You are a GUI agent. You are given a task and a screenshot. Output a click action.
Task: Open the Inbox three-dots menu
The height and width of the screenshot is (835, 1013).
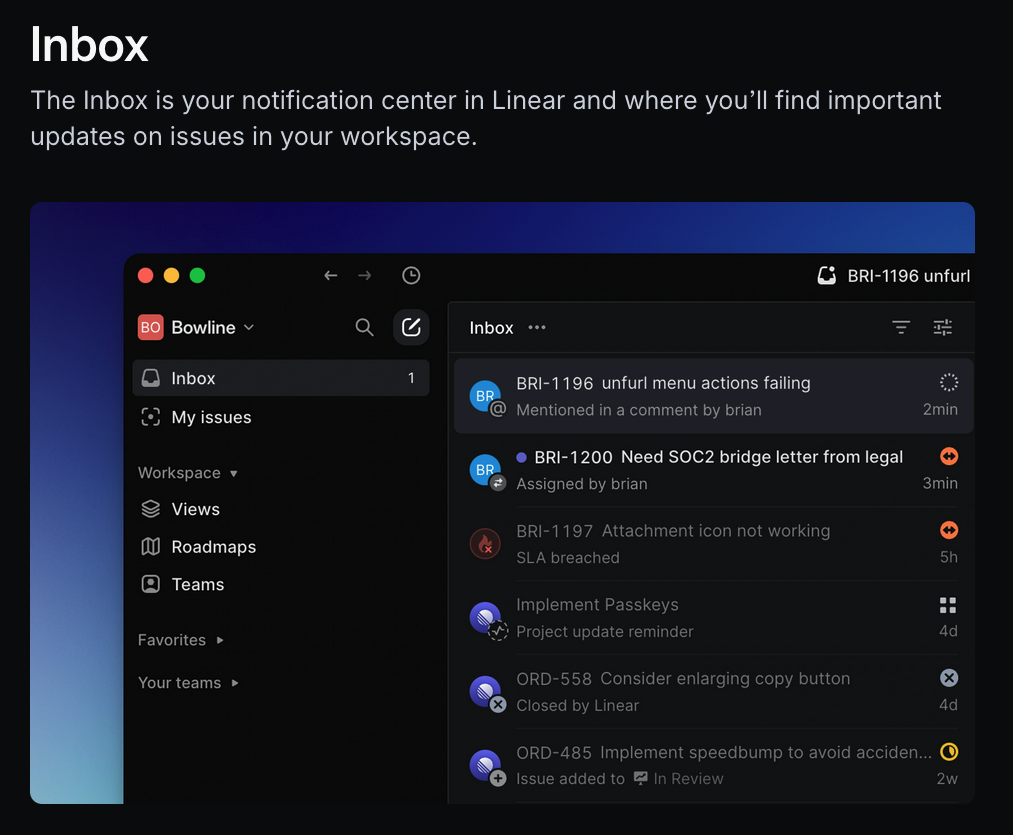coord(537,328)
